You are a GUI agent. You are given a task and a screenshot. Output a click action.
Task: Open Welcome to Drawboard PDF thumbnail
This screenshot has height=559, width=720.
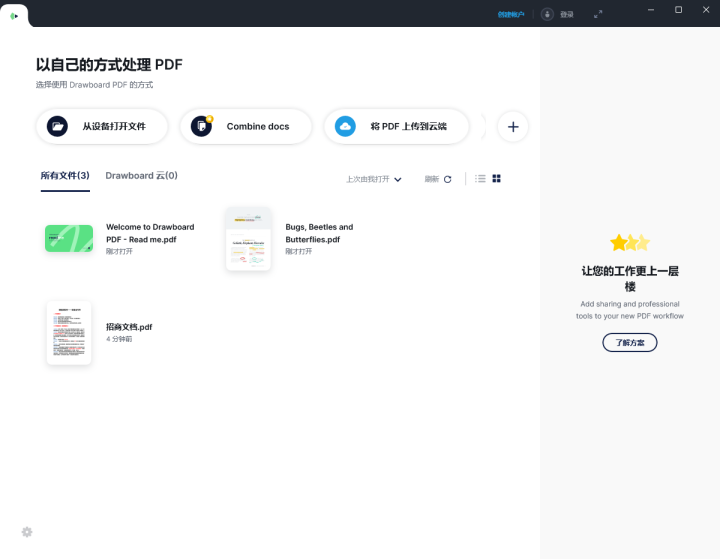69,238
